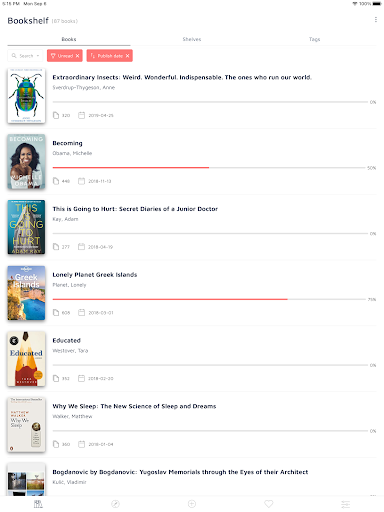Open the settings sliders icon
This screenshot has width=384, height=512.
346,504
